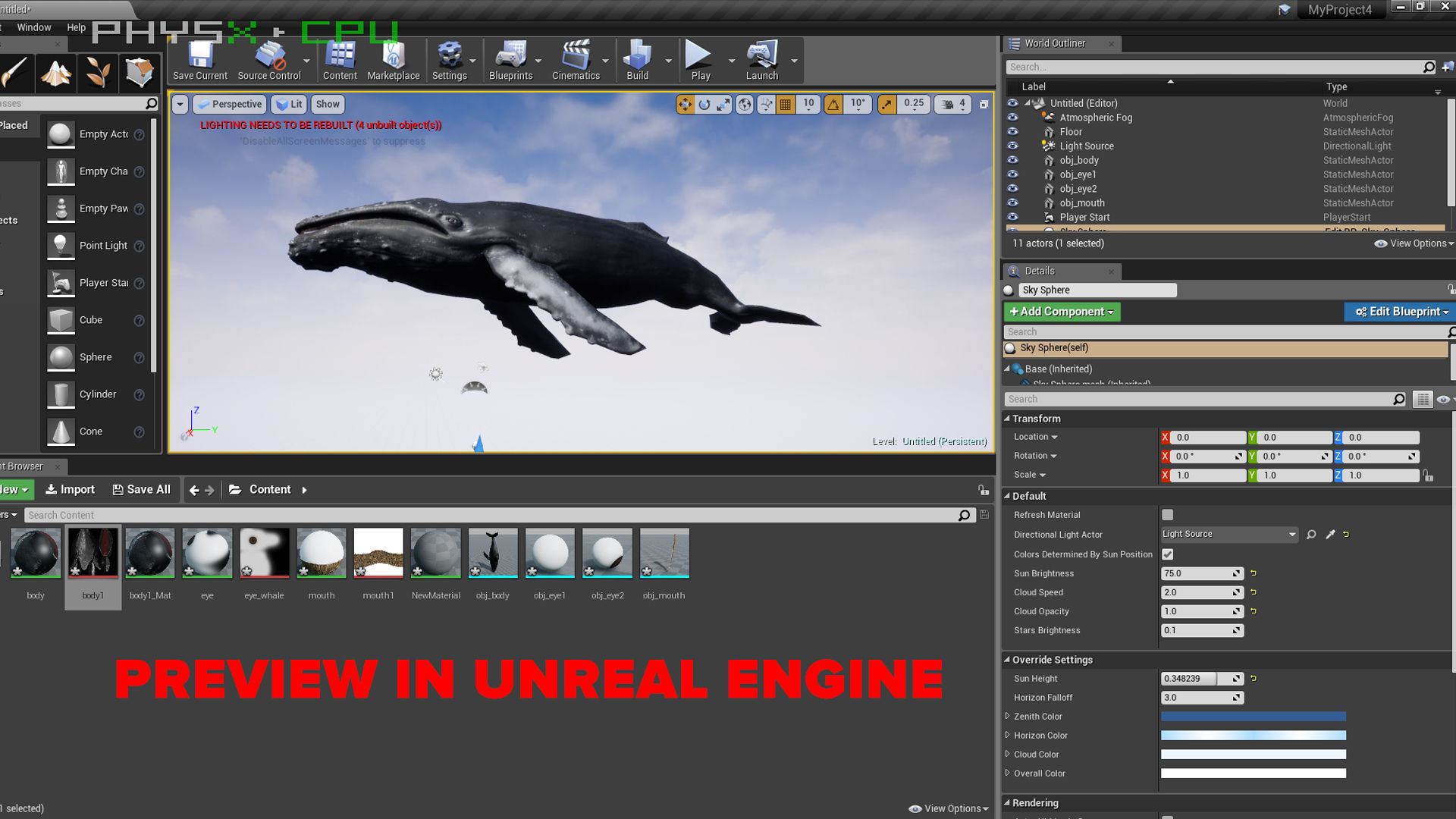Viewport: 1456px width, 819px height.
Task: Collapse the Transform section
Action: click(1007, 419)
